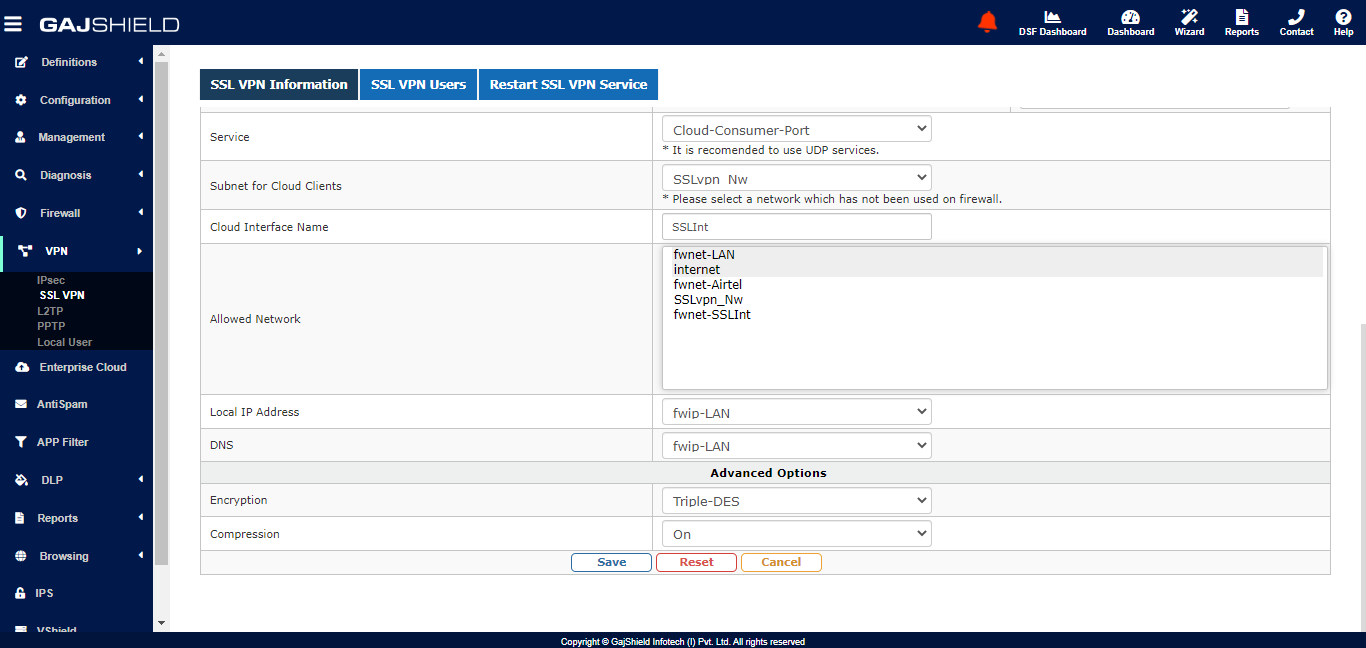Click the red notification bell icon

[x=988, y=22]
